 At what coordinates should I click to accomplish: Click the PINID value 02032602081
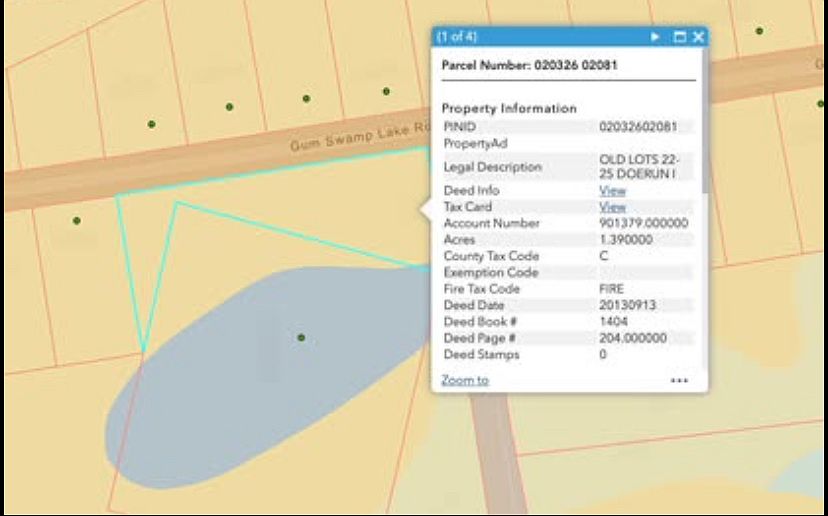pyautogui.click(x=637, y=127)
